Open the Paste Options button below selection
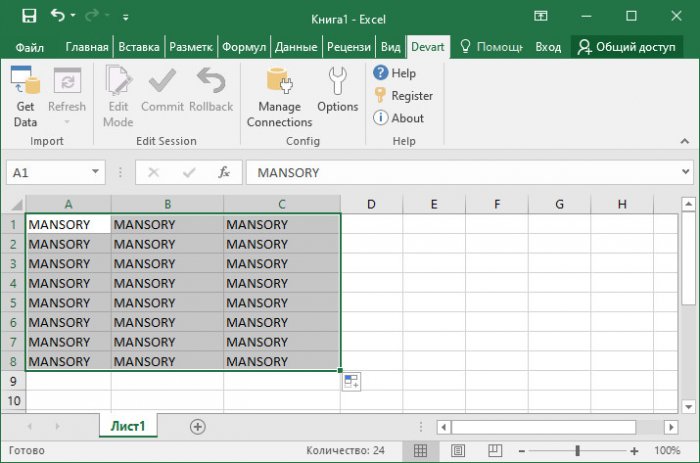This screenshot has width=700, height=463. [351, 381]
